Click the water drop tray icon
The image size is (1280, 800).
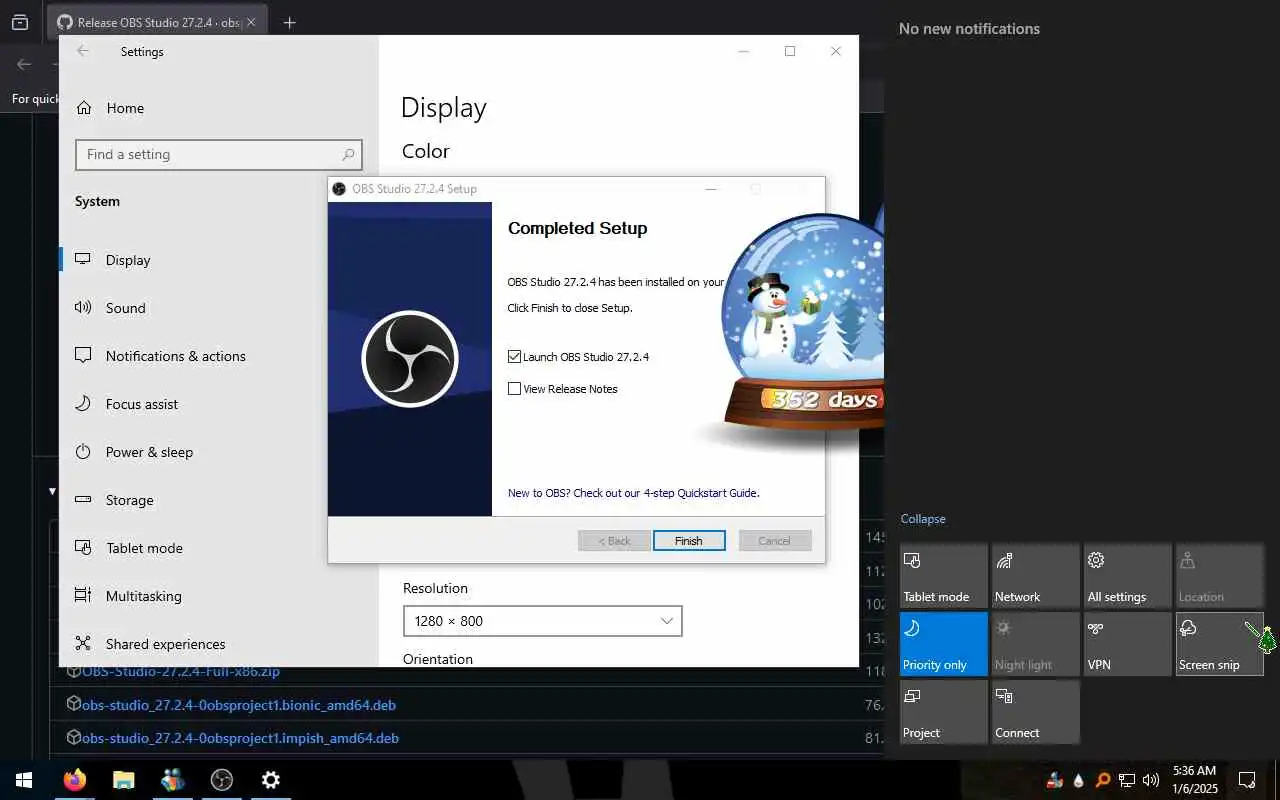(x=1079, y=780)
